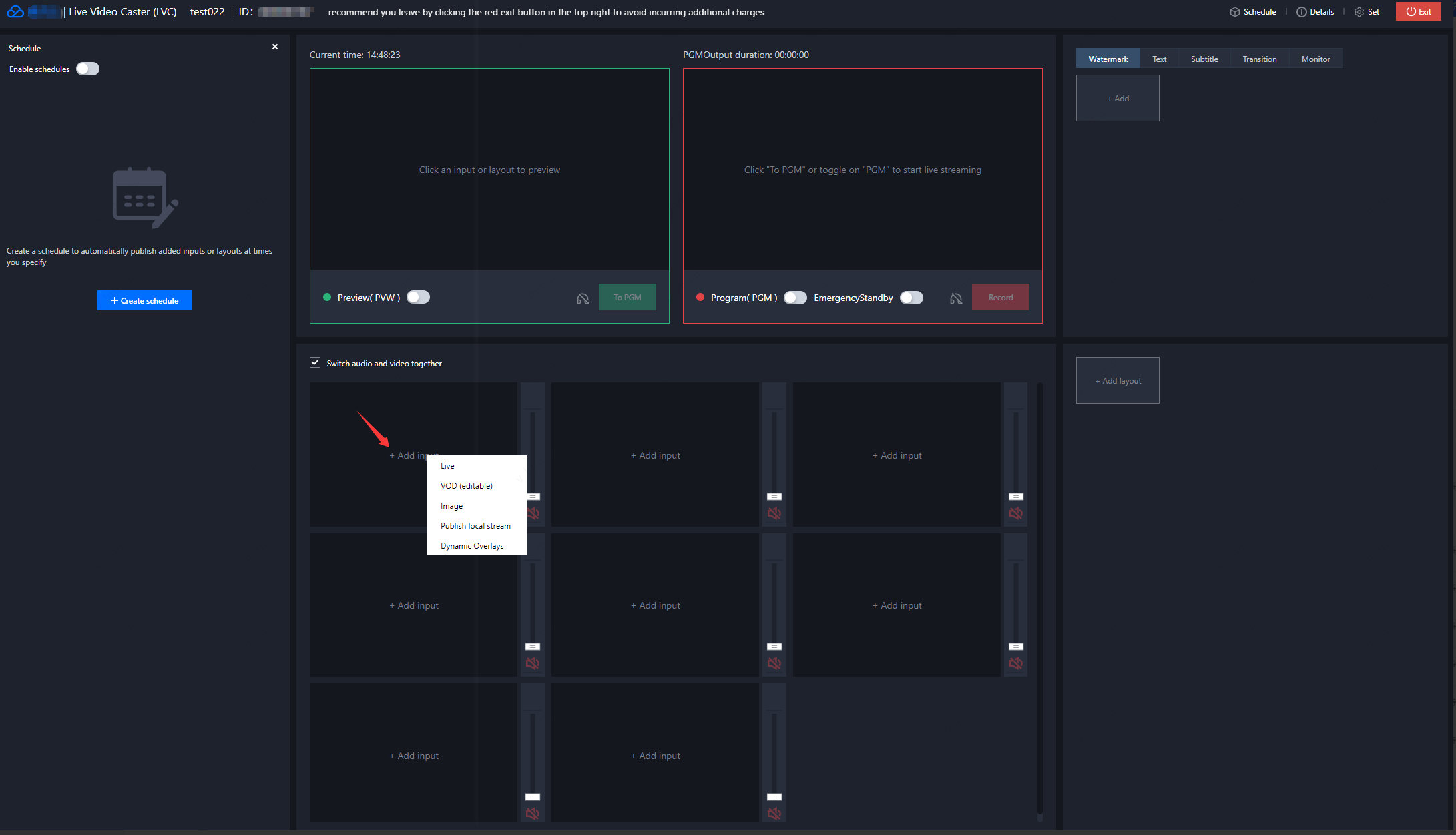
Task: Click the mute icon in the Preview PVW bar
Action: (x=583, y=298)
